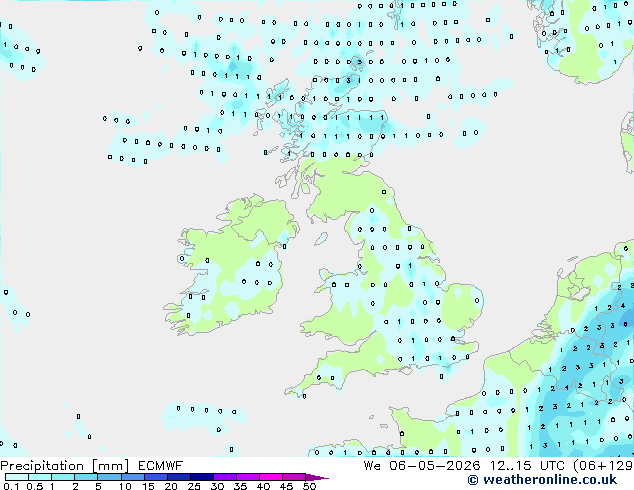Pick the 35–40 mm legend color swatch
The image size is (634, 490).
point(248,477)
